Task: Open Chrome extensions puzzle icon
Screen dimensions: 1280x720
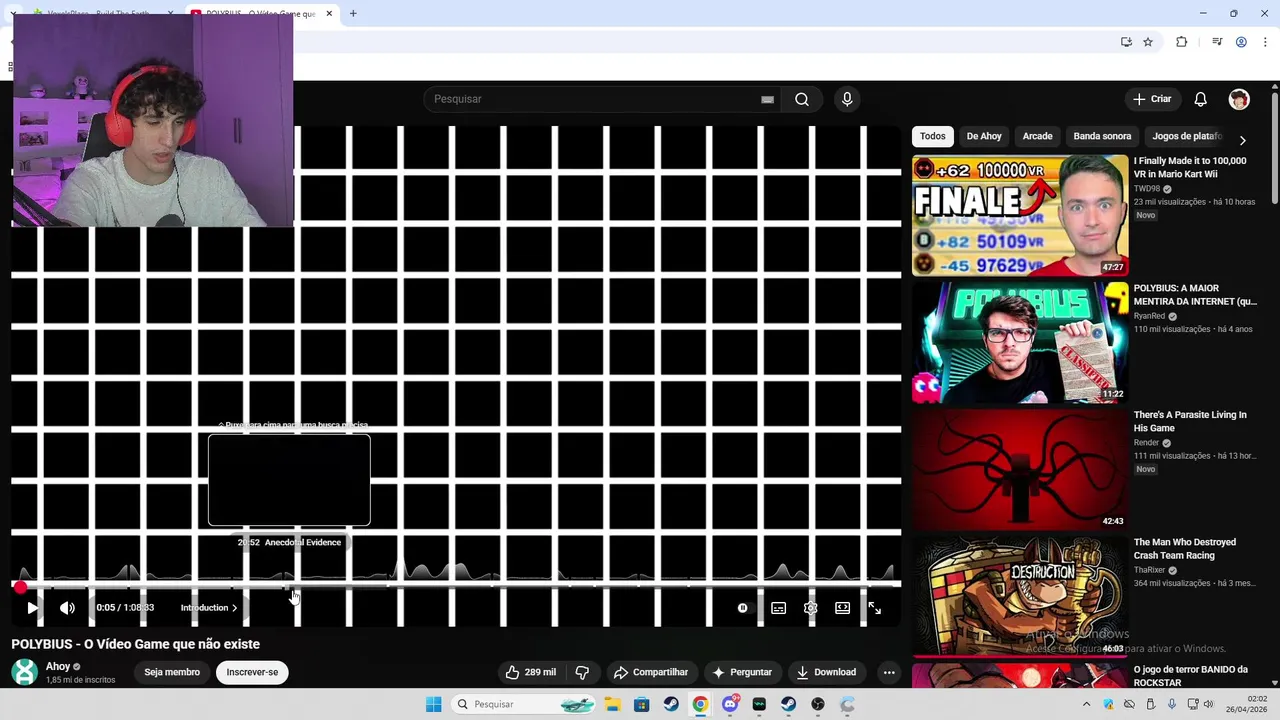Action: click(1181, 42)
